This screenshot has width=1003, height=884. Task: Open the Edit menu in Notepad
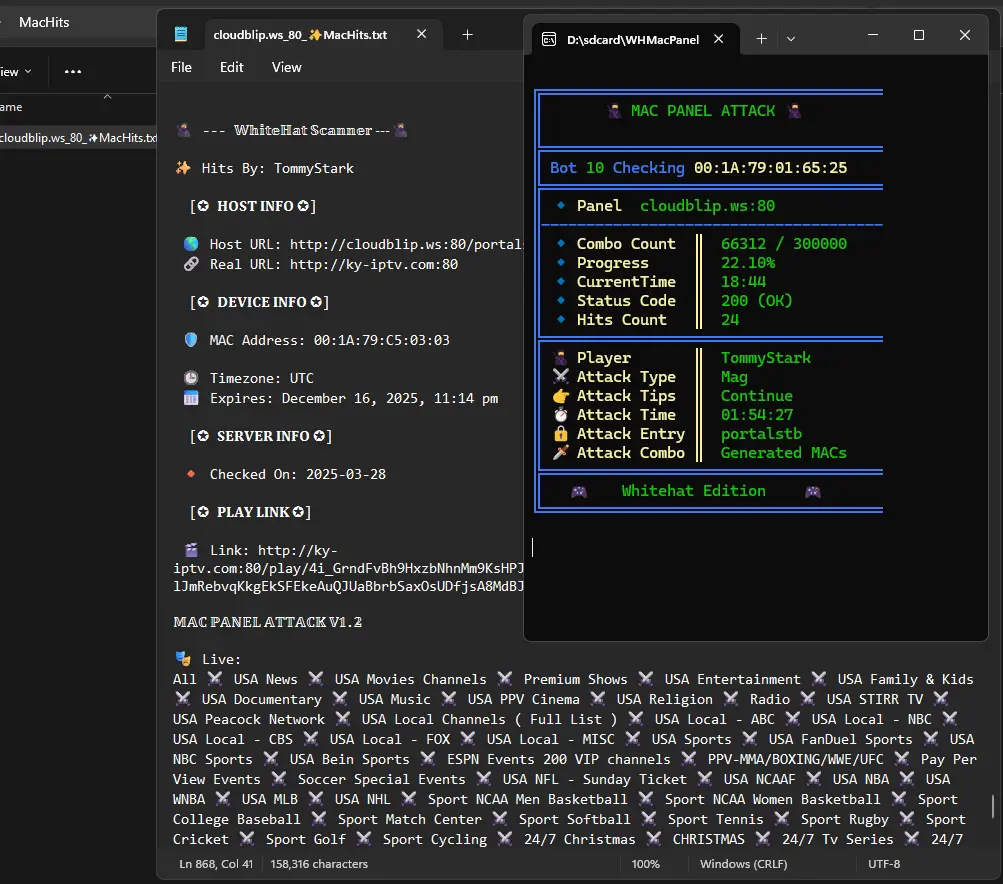[232, 67]
